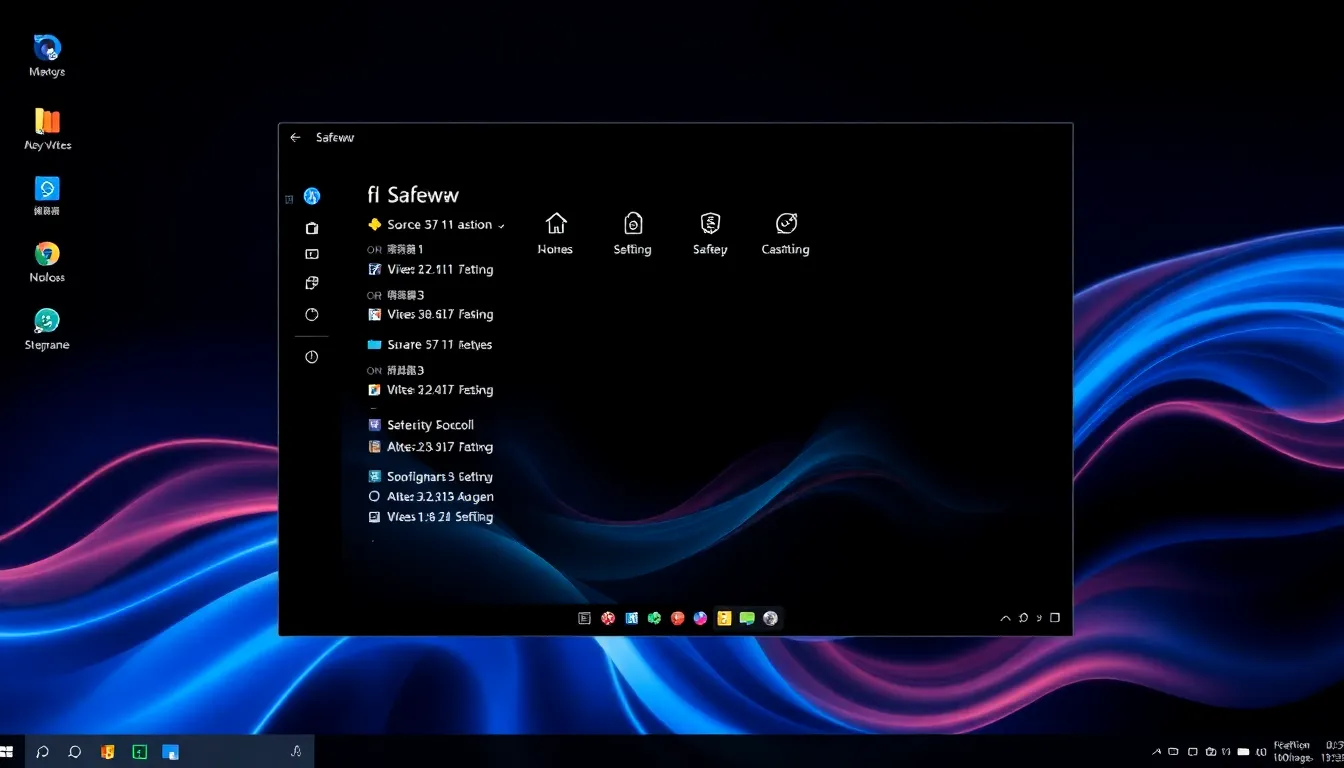This screenshot has height=768, width=1344.
Task: Open the Casitting circular icon
Action: tap(786, 223)
